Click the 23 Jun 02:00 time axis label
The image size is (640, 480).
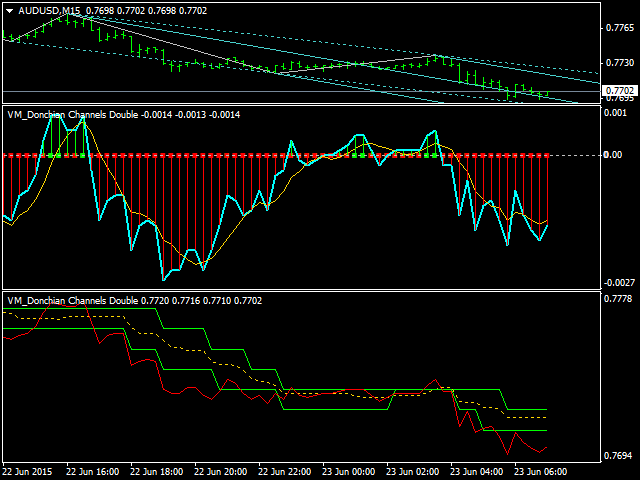pyautogui.click(x=413, y=472)
